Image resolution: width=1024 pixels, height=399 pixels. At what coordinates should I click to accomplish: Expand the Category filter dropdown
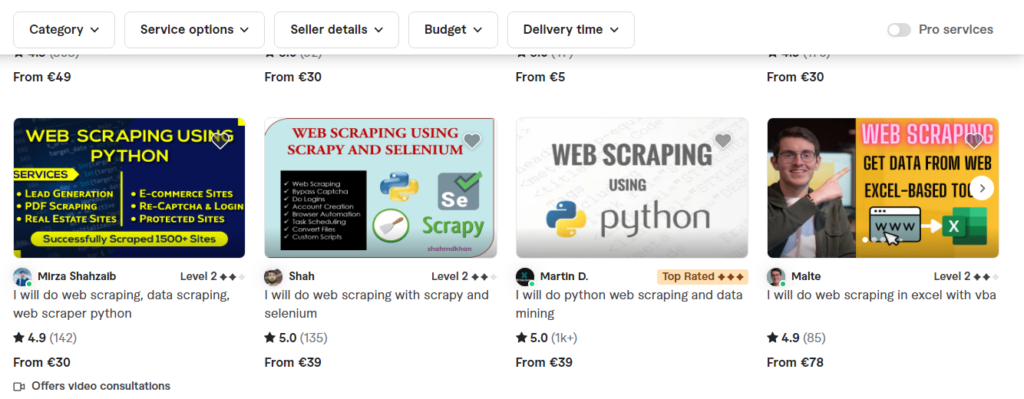pyautogui.click(x=64, y=30)
